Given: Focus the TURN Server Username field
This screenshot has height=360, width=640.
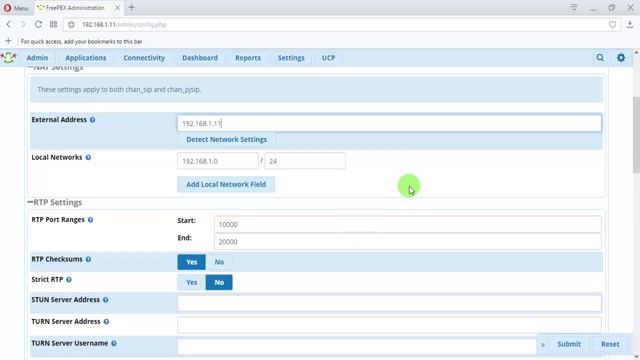Looking at the screenshot, I should coord(357,346).
